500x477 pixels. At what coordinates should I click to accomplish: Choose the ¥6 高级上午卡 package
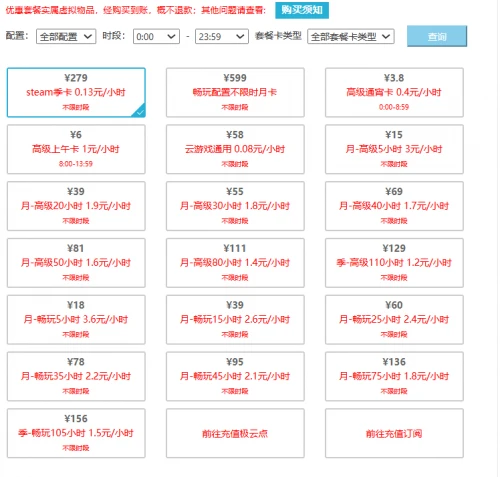pos(76,149)
